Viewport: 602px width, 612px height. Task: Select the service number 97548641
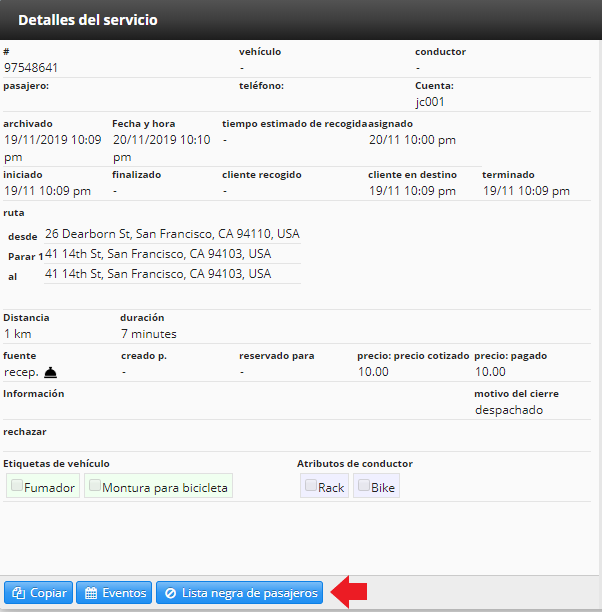[x=31, y=68]
